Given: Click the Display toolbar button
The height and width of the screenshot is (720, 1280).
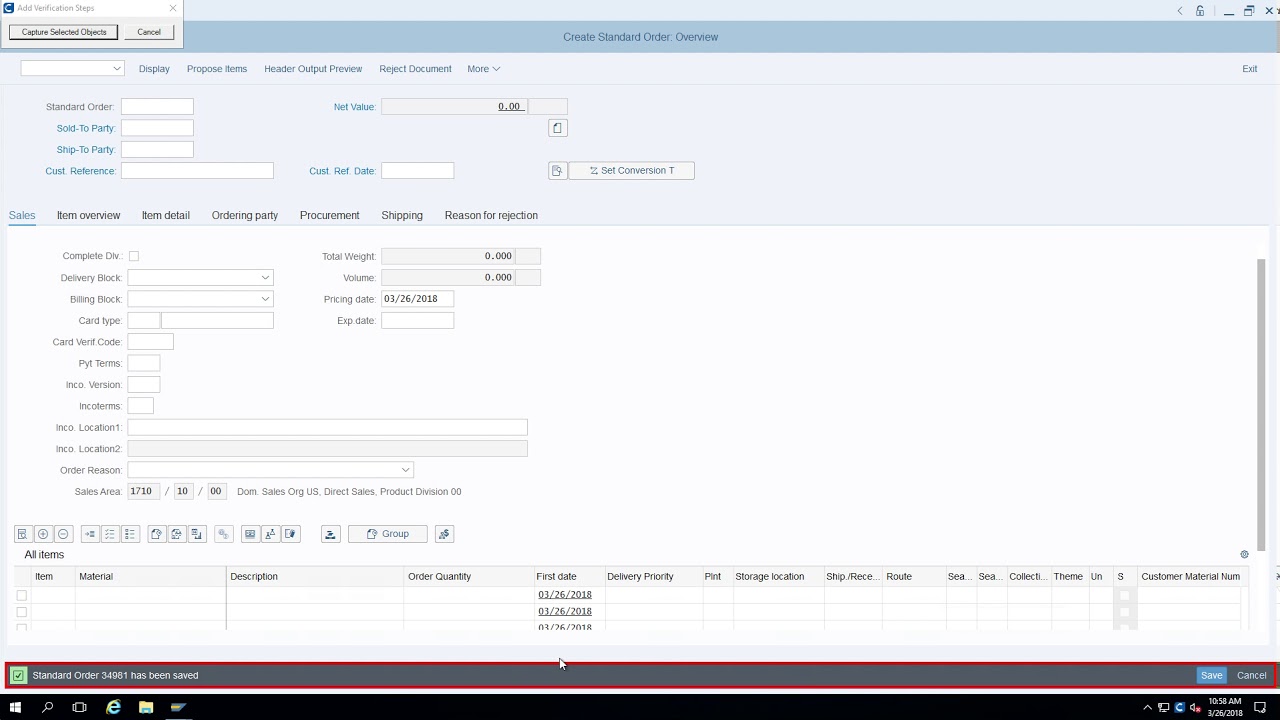Looking at the screenshot, I should pyautogui.click(x=154, y=69).
